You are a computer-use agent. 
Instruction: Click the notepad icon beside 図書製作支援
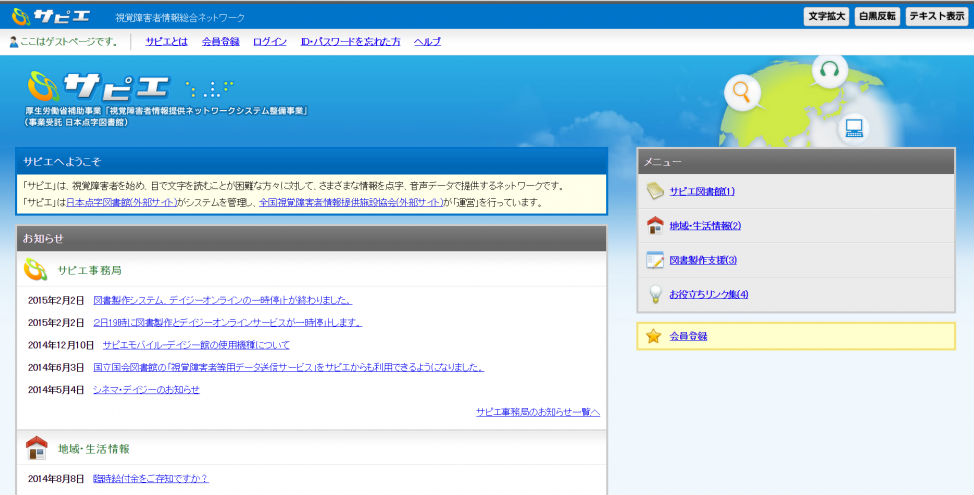click(x=655, y=260)
